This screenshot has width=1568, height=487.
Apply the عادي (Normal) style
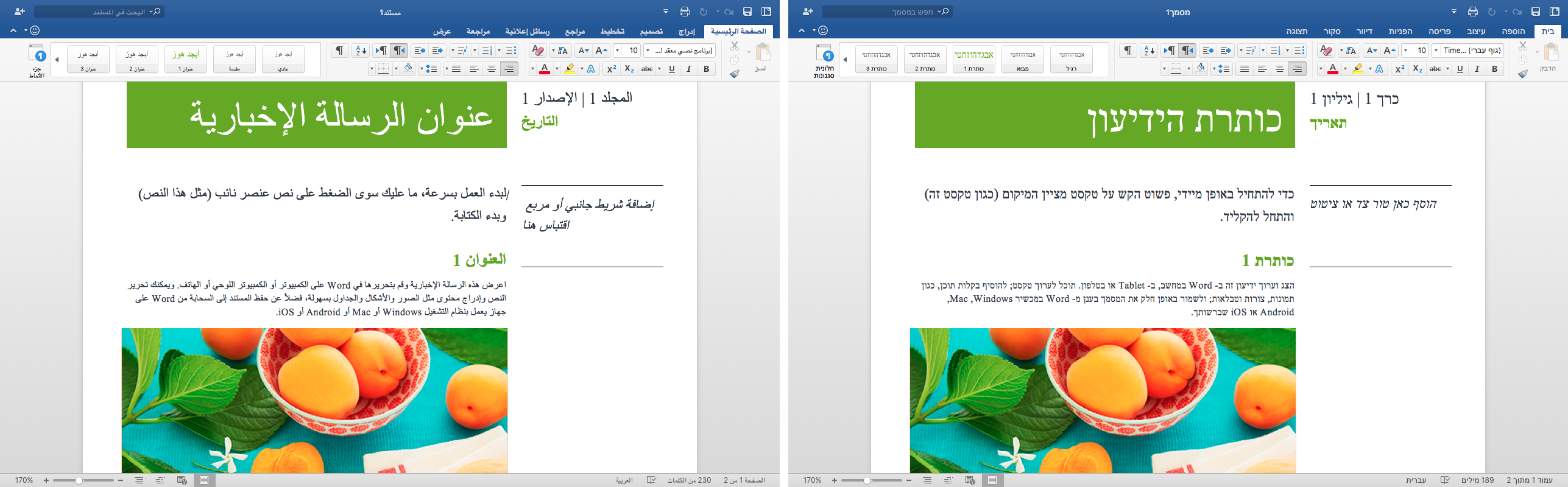point(283,60)
